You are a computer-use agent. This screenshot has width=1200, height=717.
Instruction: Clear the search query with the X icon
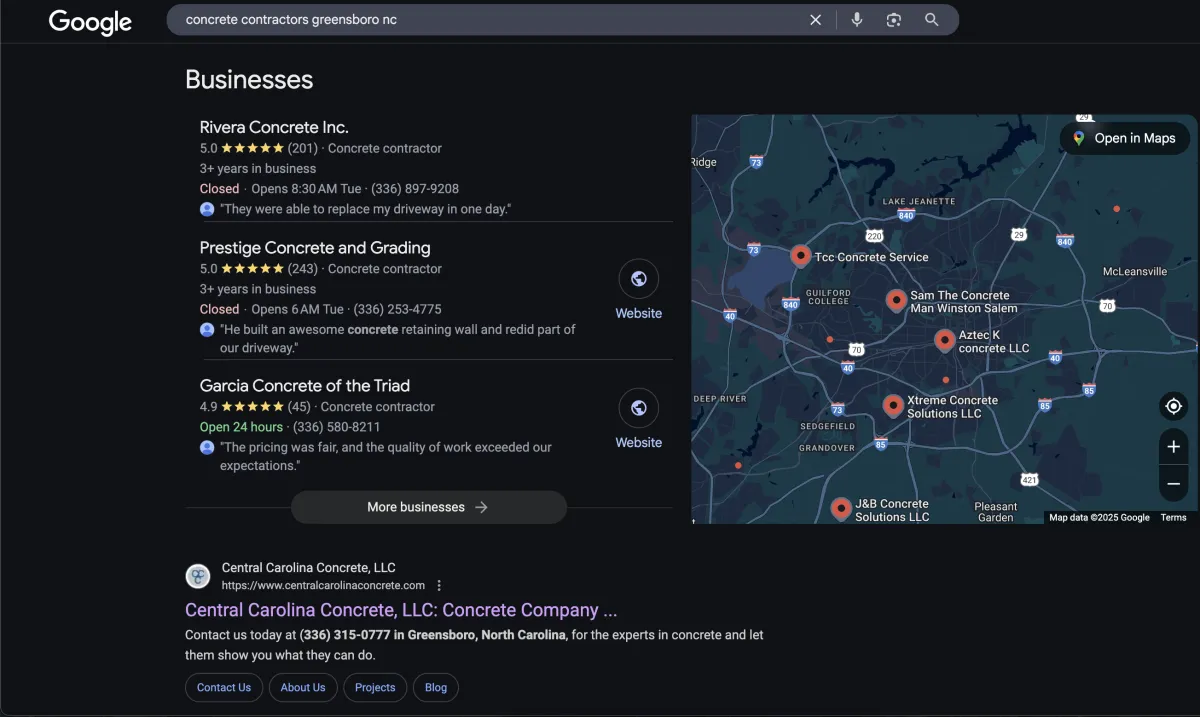coord(815,20)
